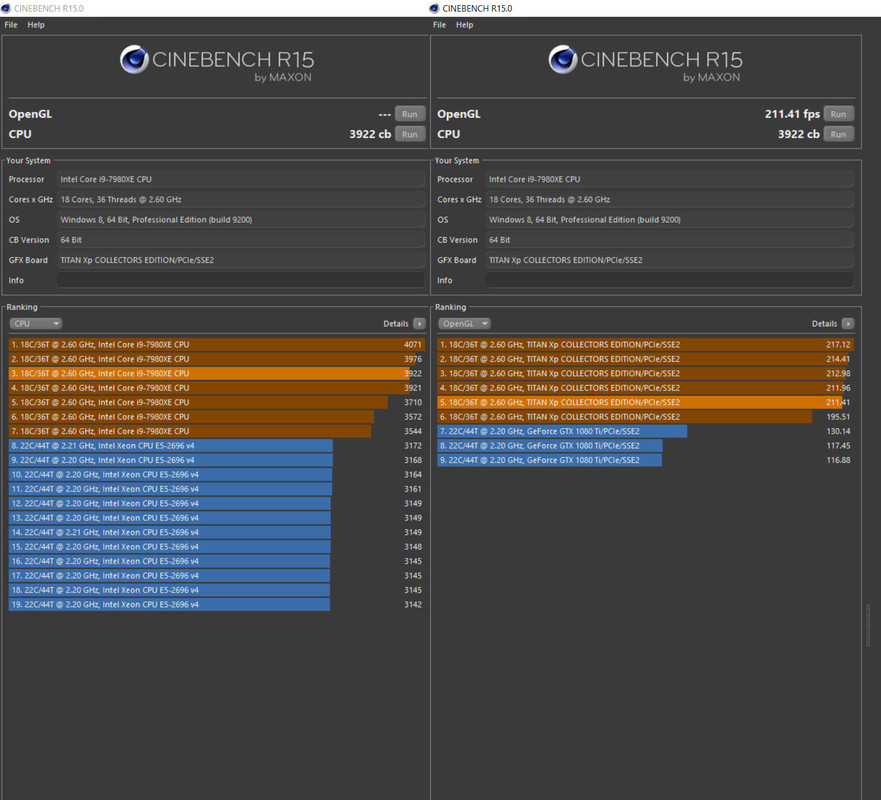Open Help menu in left Cinebench window
881x800 pixels.
(x=36, y=25)
